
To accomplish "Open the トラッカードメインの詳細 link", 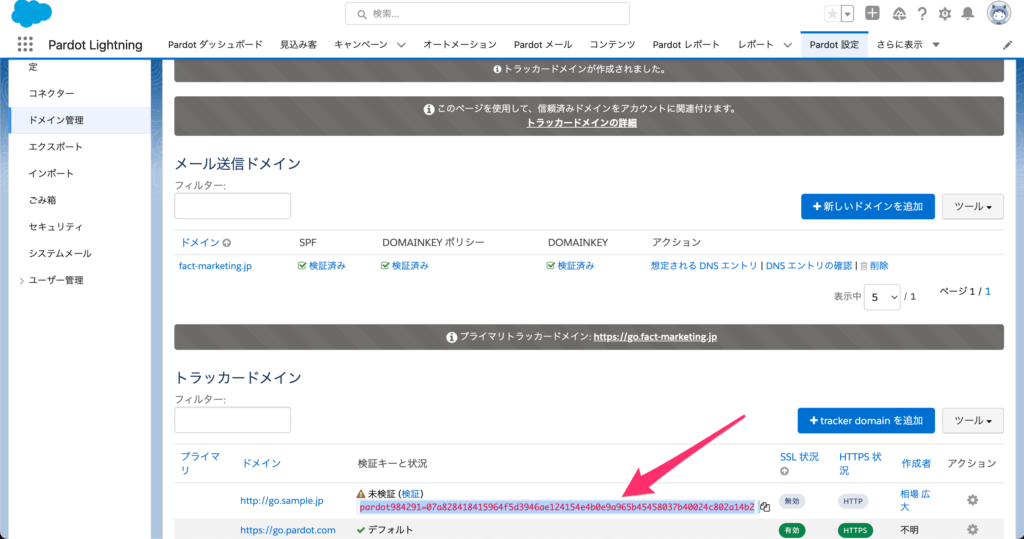I will click(x=581, y=123).
